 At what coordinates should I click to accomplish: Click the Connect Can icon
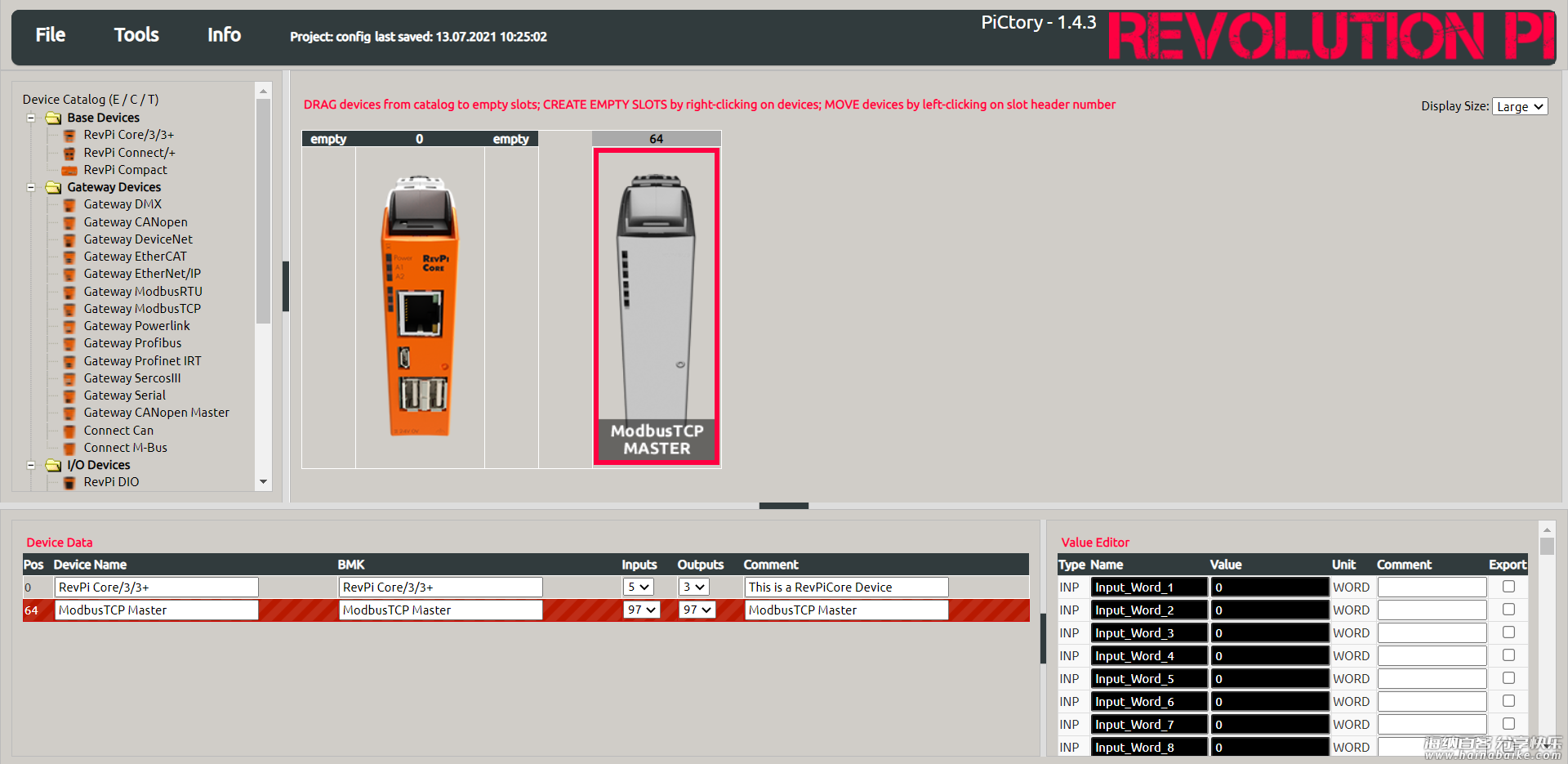[70, 431]
